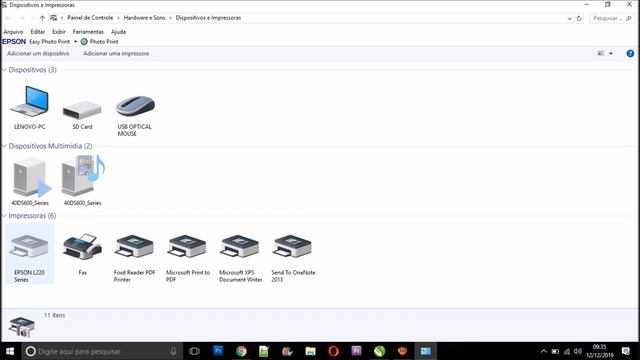
Task: Collapse the Dispositivos Multimídia (2) group
Action: 4,146
